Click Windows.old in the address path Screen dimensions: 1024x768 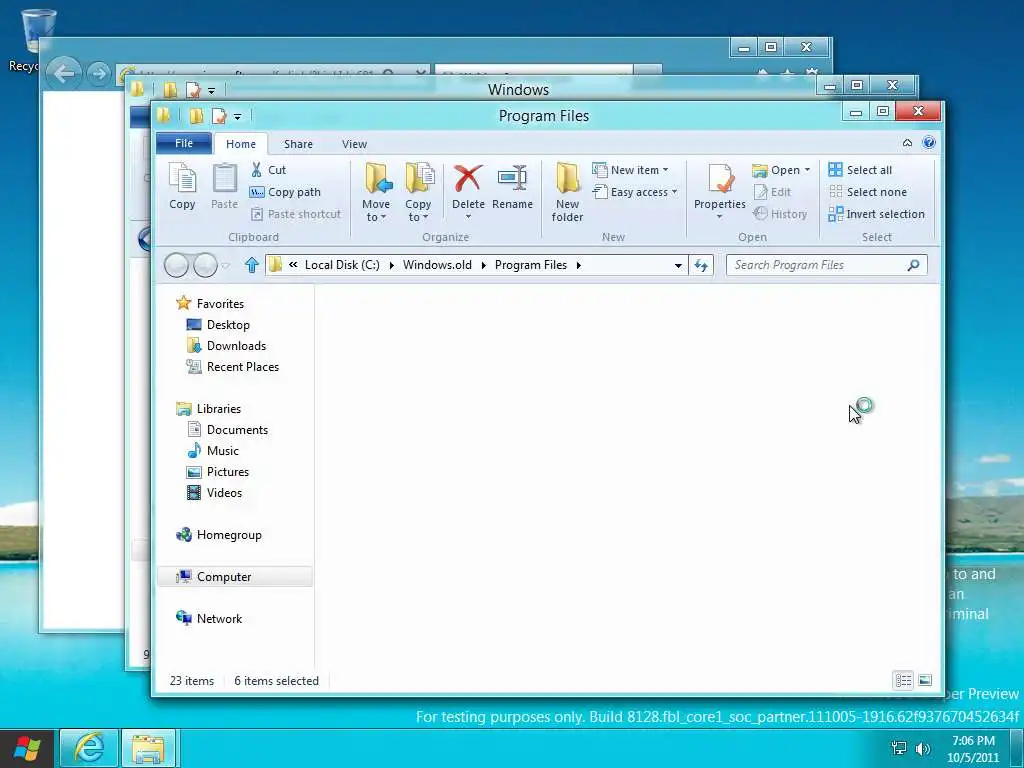(437, 265)
